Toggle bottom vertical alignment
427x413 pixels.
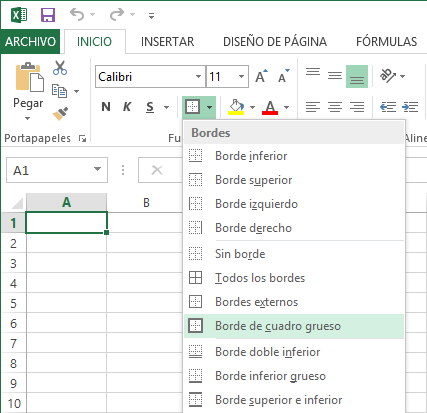pos(357,76)
